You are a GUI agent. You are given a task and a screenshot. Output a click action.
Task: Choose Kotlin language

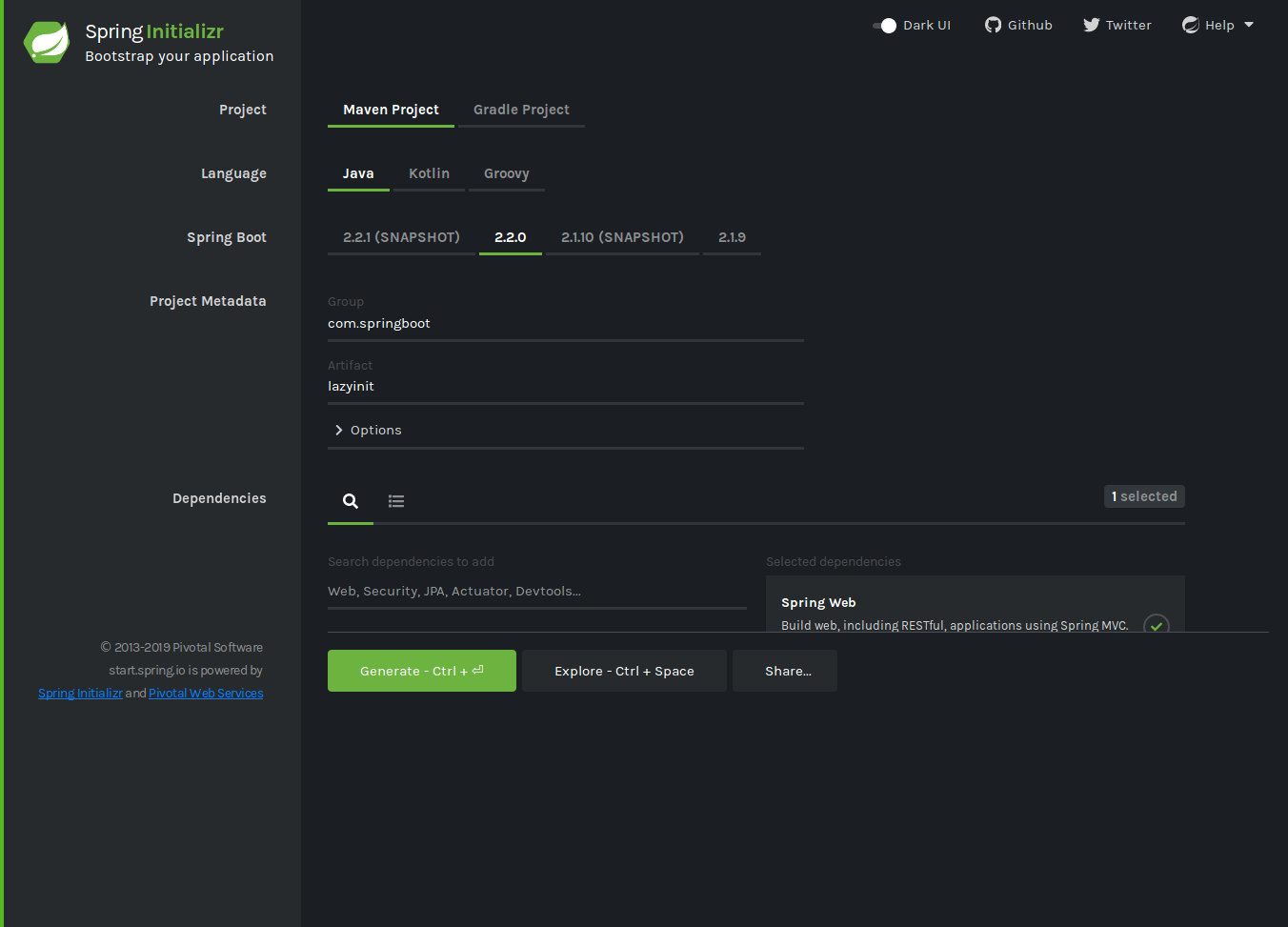pyautogui.click(x=429, y=173)
